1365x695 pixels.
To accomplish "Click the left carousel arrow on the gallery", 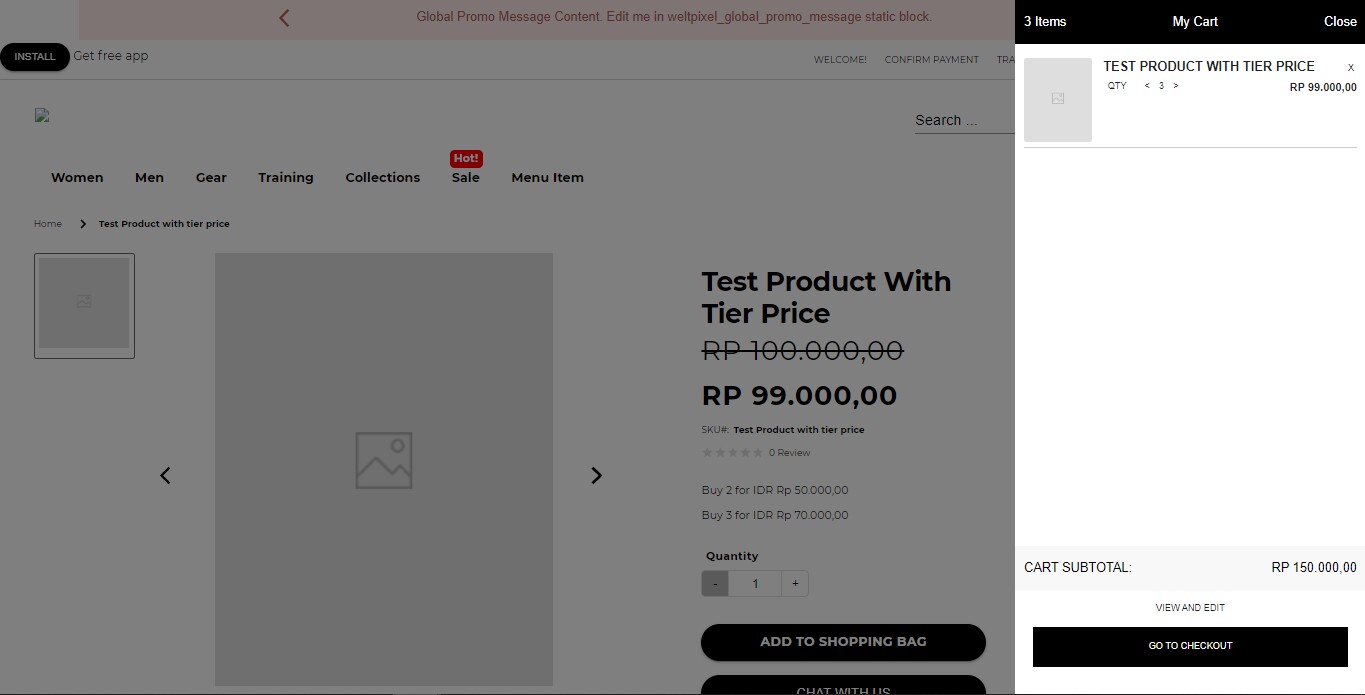I will (165, 475).
